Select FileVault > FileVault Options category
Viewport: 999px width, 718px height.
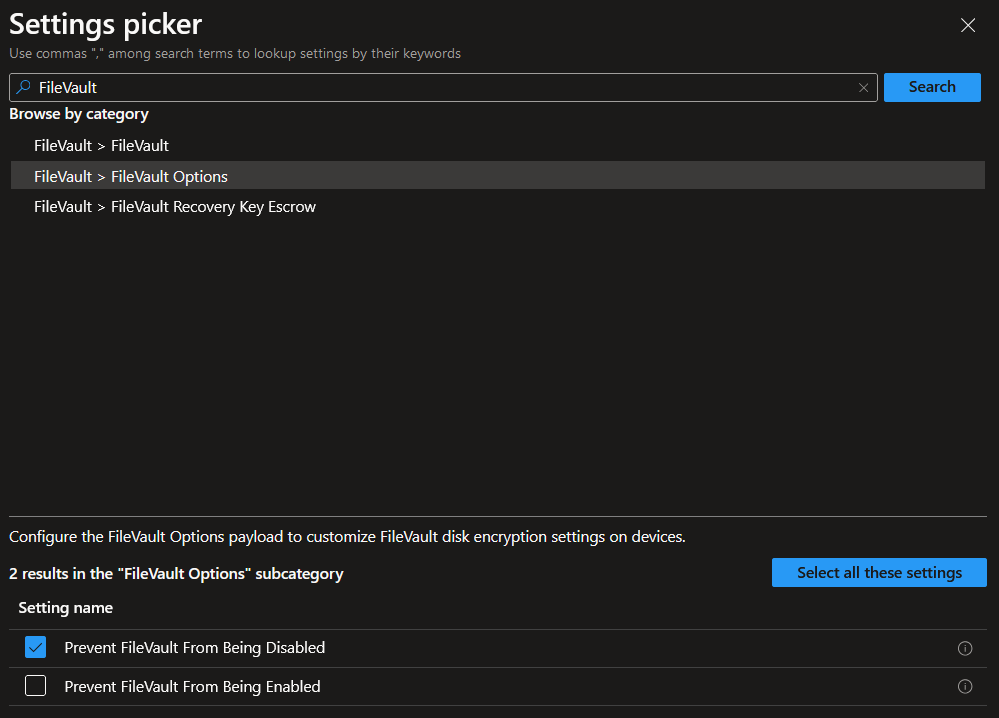(498, 176)
